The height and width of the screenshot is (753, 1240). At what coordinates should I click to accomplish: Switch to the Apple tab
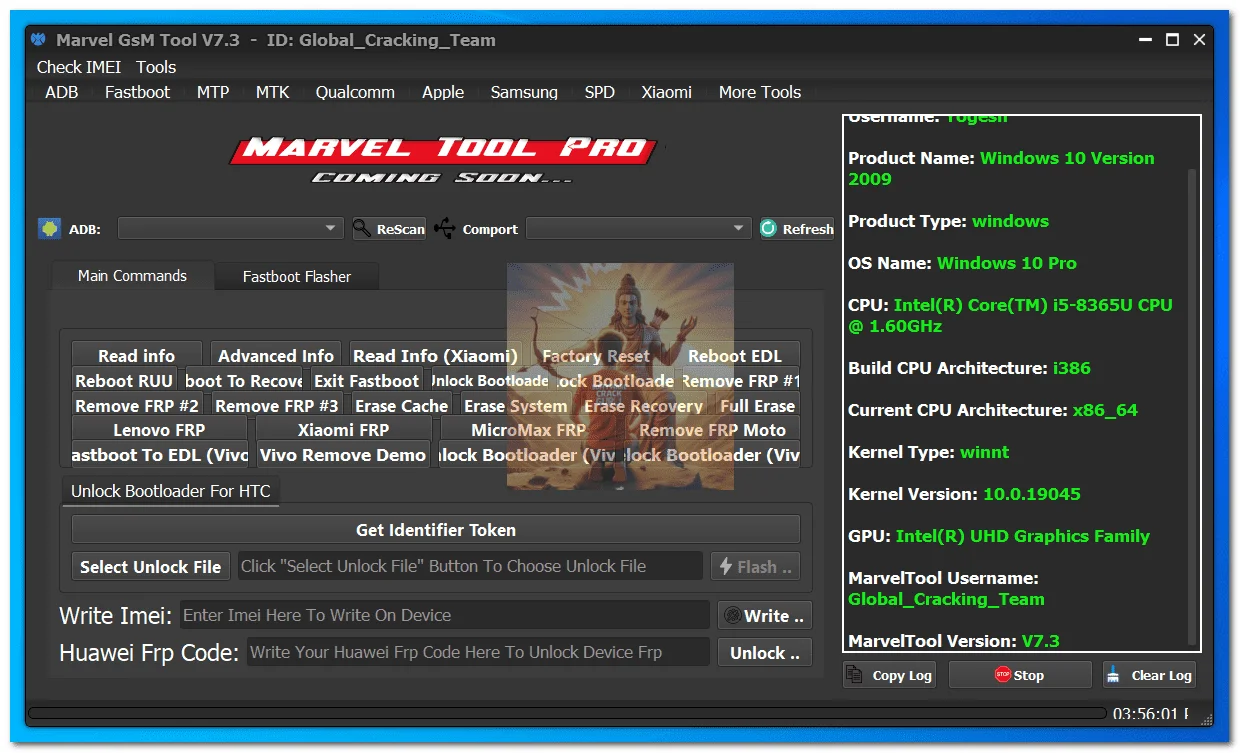[x=443, y=92]
